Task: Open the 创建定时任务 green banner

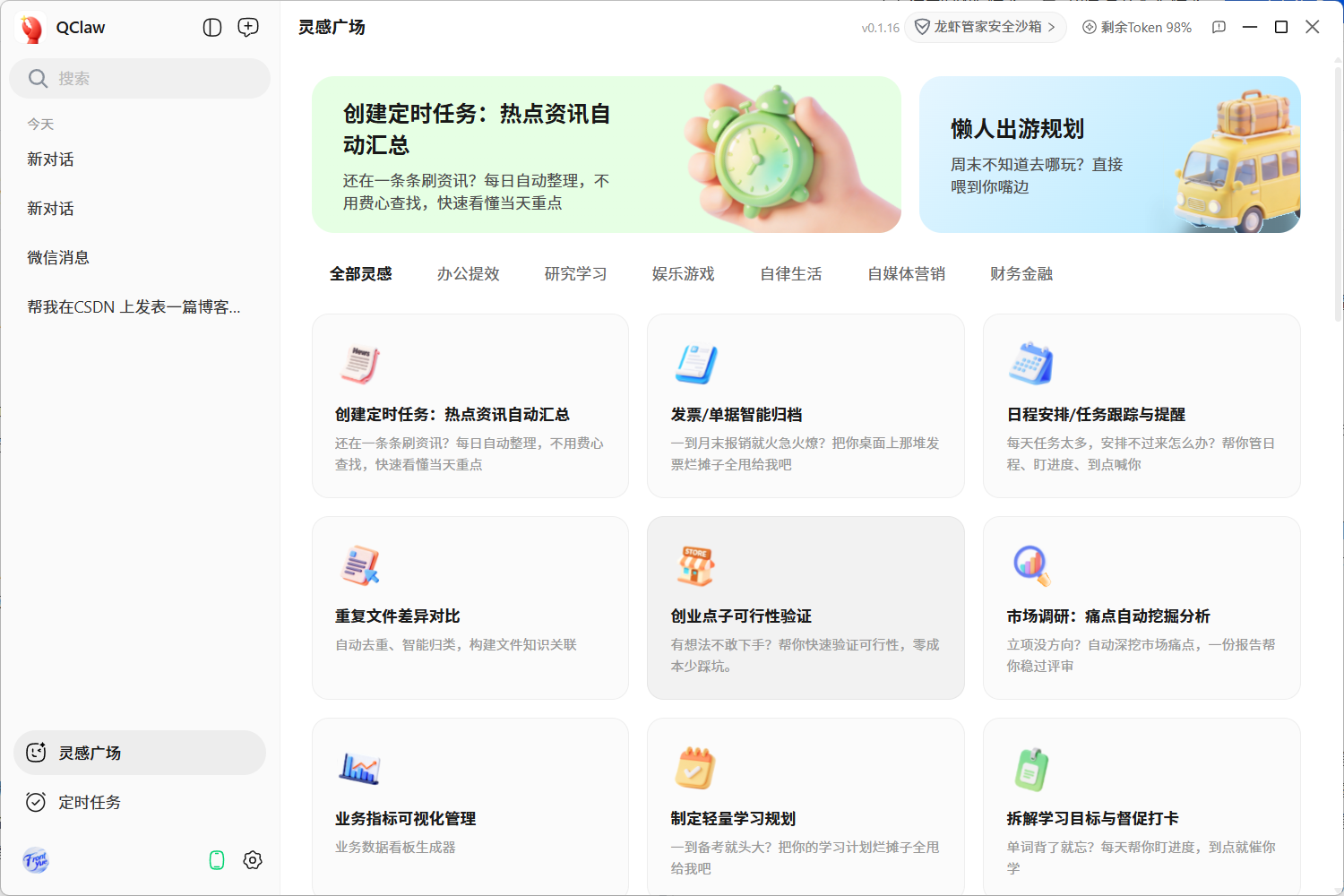Action: coord(607,154)
